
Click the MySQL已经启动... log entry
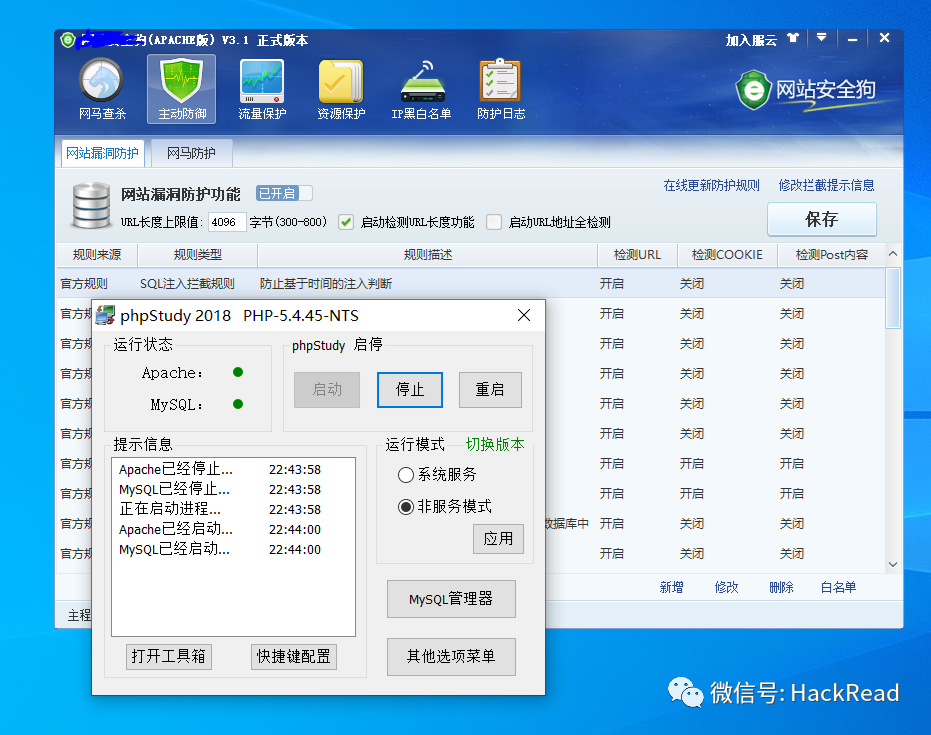(220, 550)
